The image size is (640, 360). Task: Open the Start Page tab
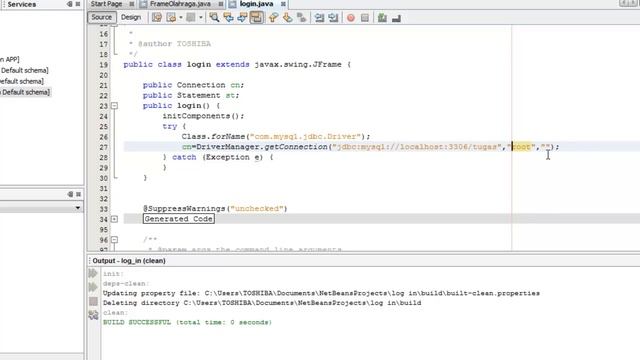[x=107, y=4]
